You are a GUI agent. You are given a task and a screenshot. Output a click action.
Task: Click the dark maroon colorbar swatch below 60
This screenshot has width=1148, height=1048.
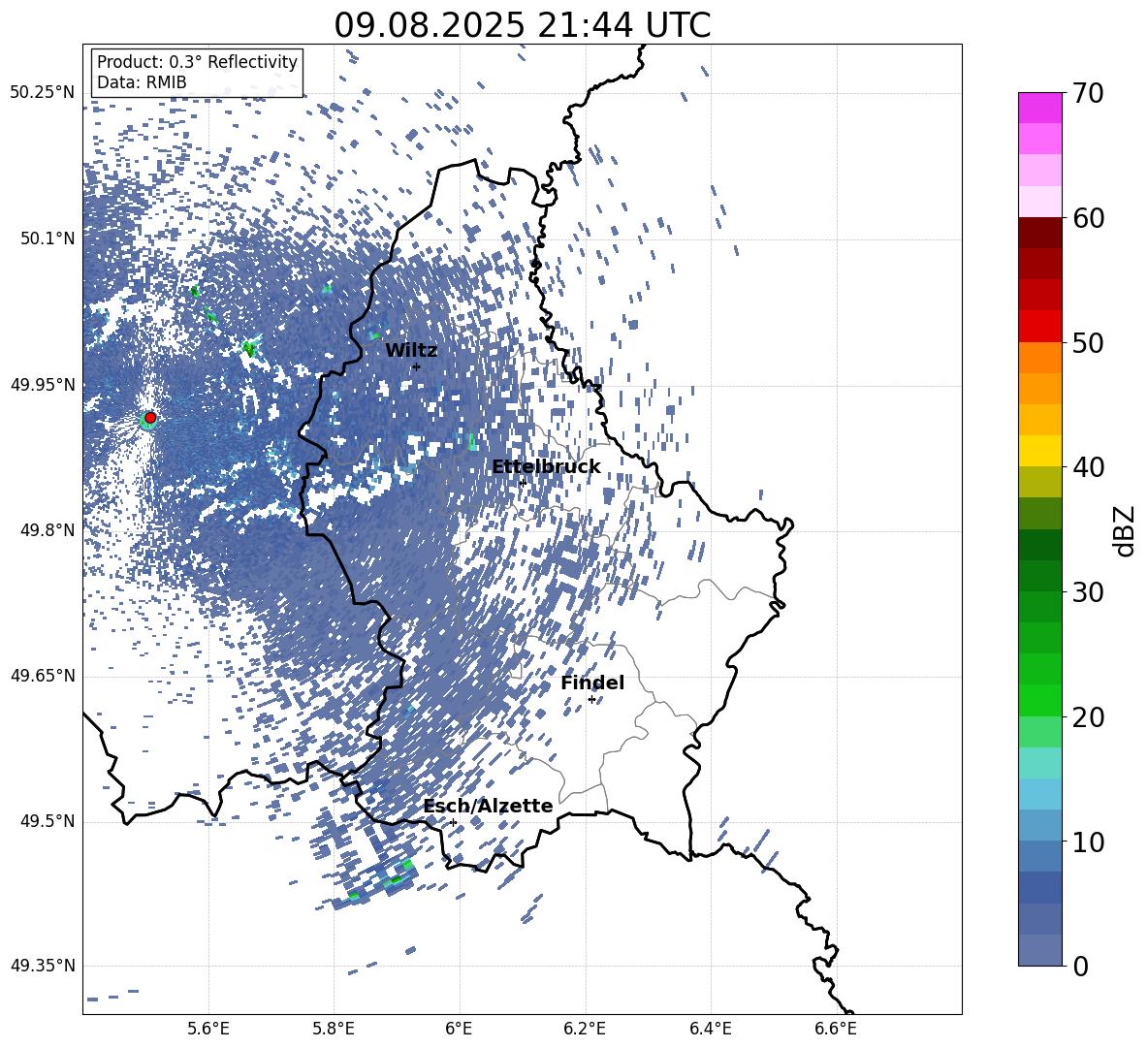coord(1039,233)
